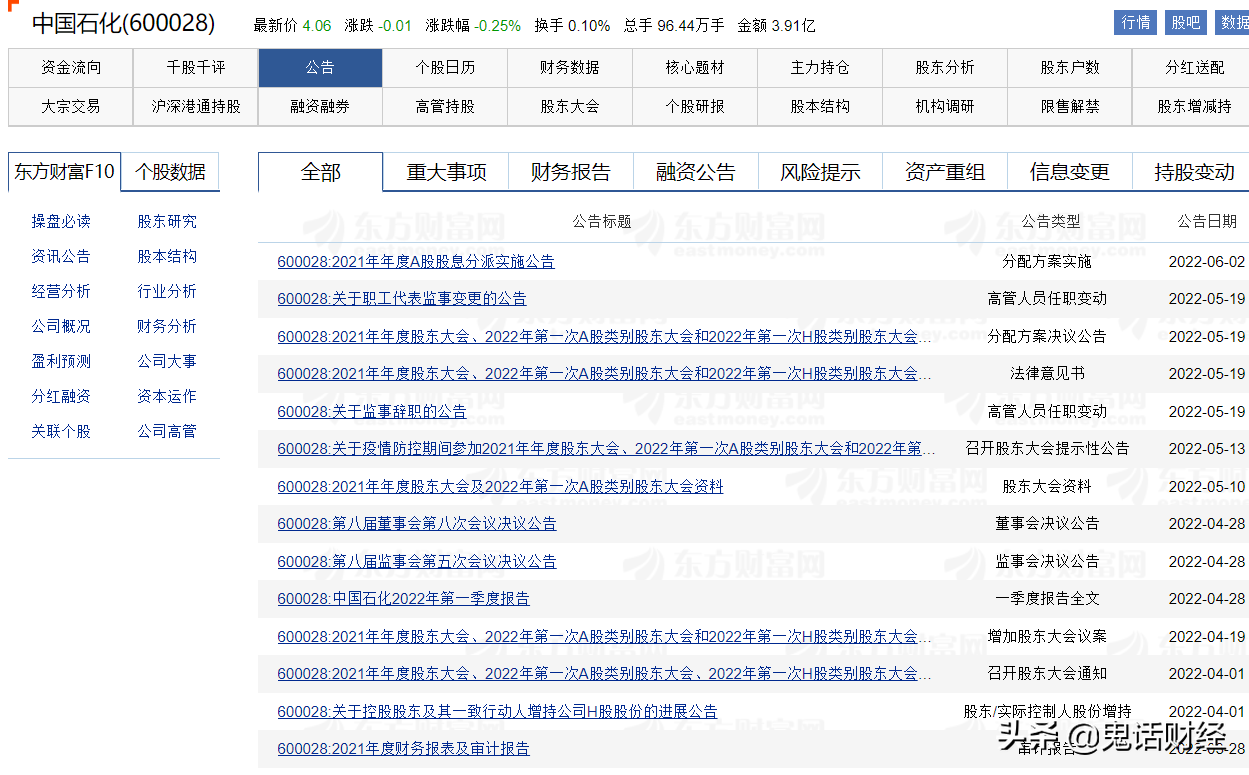This screenshot has width=1249, height=775.
Task: Open the 核心题材 tab
Action: pyautogui.click(x=695, y=68)
